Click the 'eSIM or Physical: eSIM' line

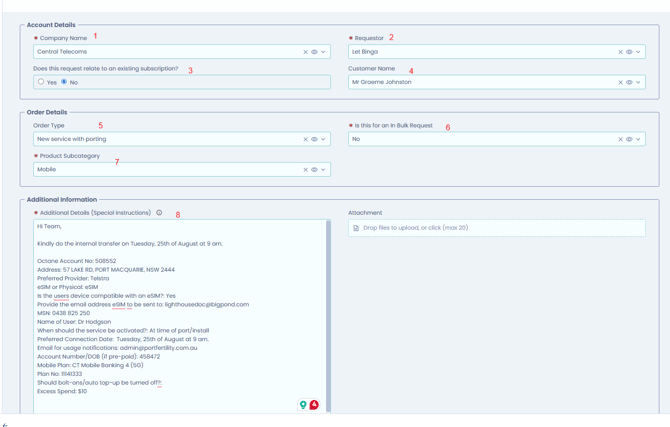[x=68, y=287]
